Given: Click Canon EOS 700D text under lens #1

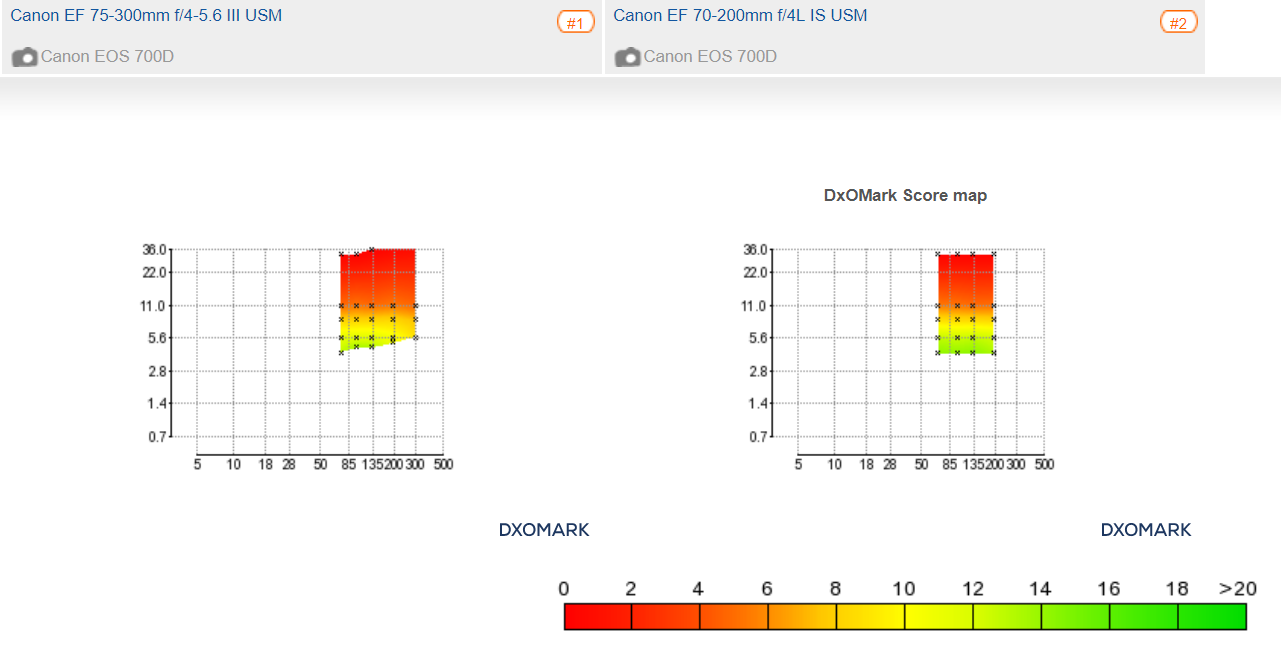Looking at the screenshot, I should pos(107,57).
